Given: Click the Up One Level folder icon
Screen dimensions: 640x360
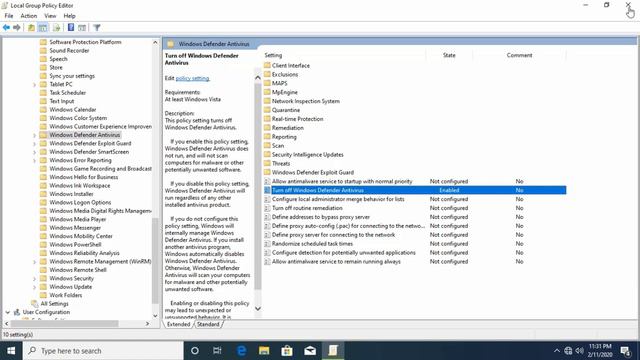Looking at the screenshot, I should click(x=31, y=27).
